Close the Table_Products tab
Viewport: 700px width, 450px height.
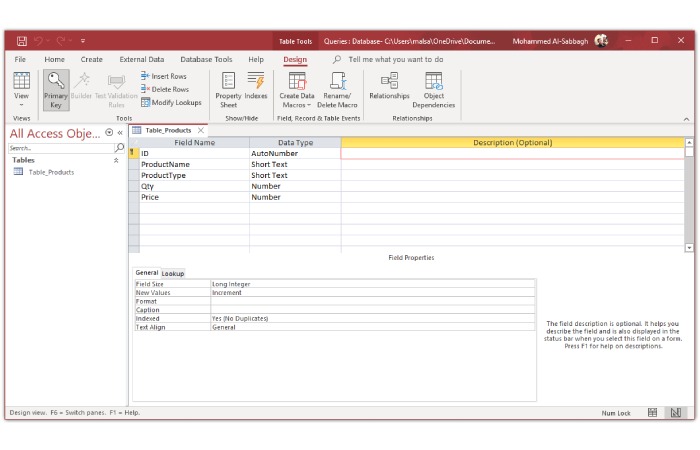201,130
